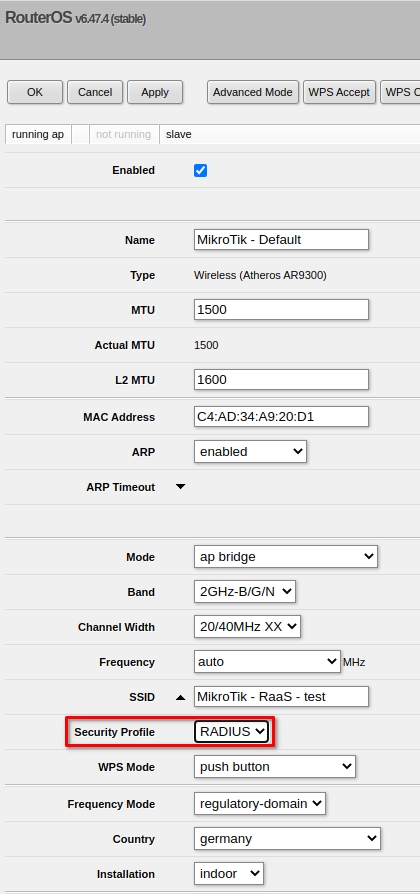Open the ARP dropdown
The height and width of the screenshot is (894, 420).
[x=250, y=452]
